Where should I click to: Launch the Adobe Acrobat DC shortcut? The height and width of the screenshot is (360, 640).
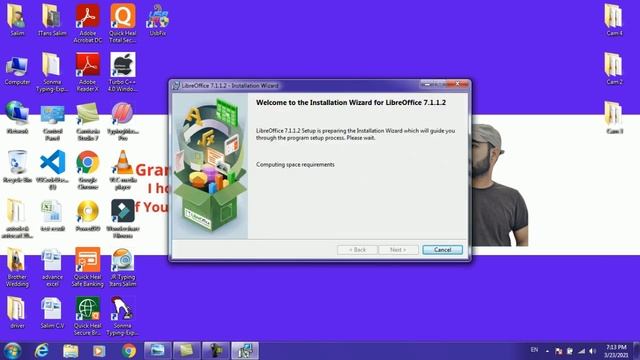87,23
